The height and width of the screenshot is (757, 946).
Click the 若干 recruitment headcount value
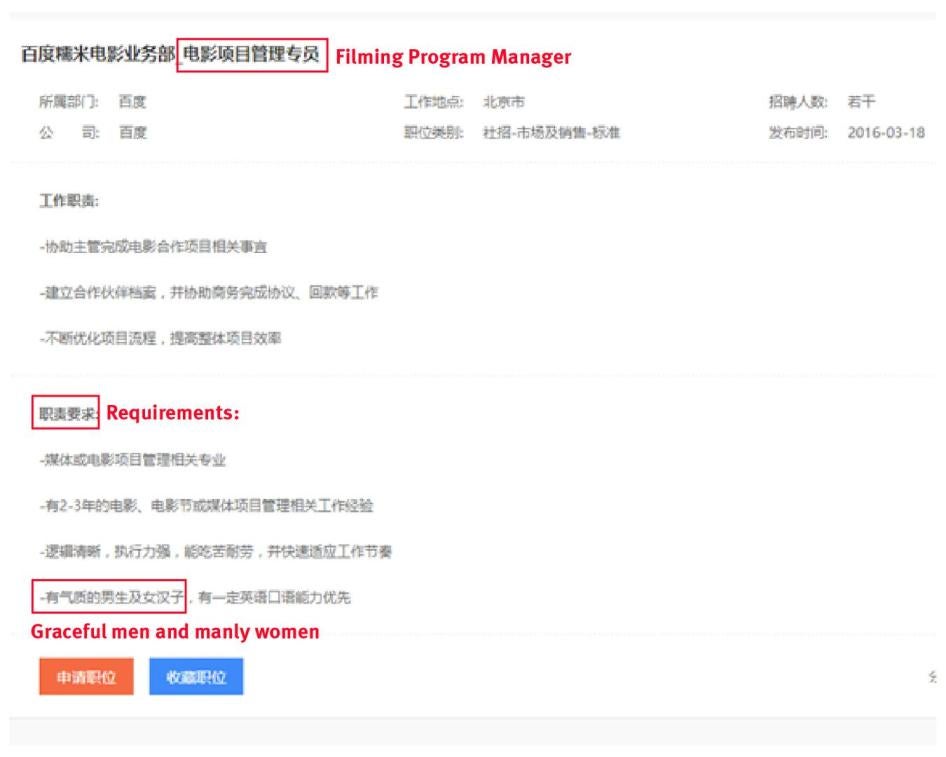861,102
